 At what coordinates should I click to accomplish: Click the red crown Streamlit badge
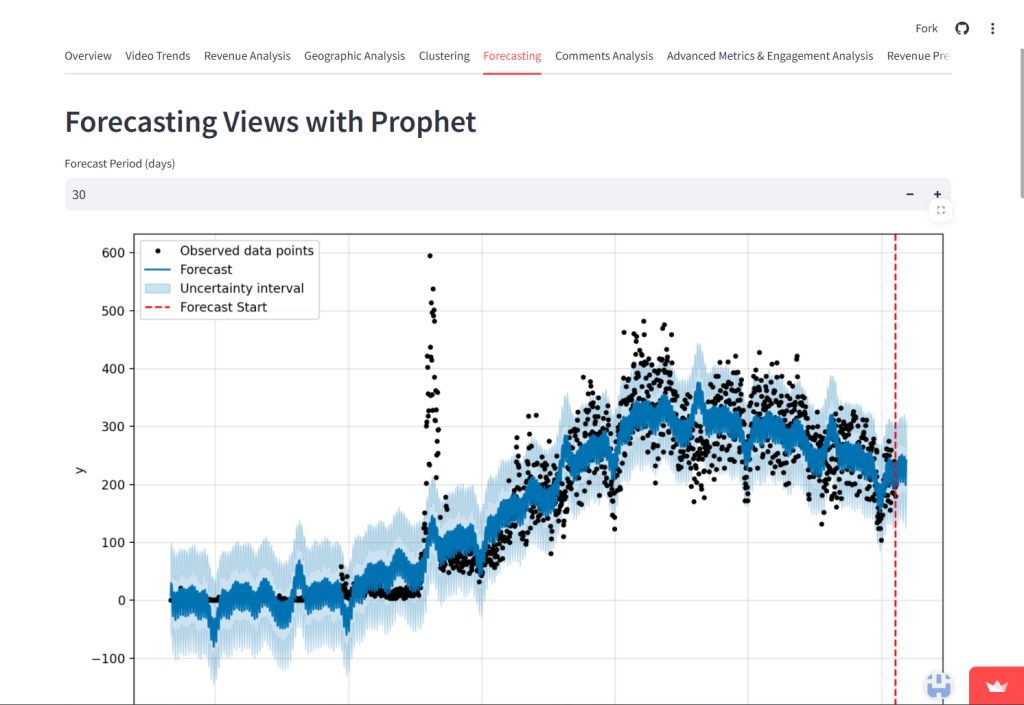(x=996, y=686)
